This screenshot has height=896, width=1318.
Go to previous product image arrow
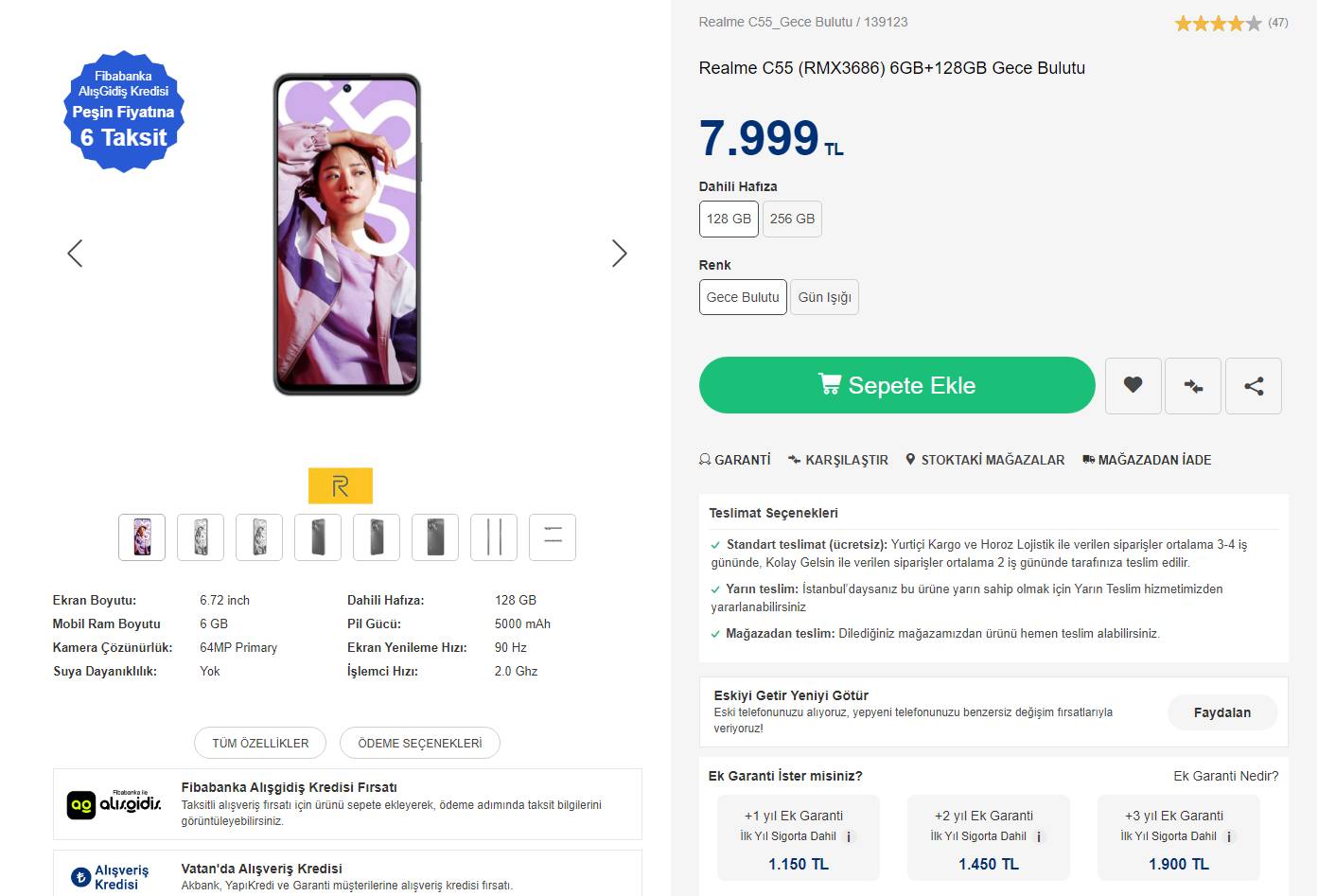[x=75, y=254]
